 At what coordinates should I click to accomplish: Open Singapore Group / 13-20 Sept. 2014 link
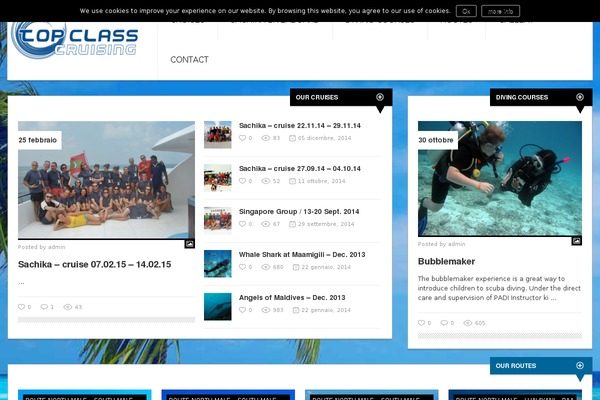pos(299,212)
